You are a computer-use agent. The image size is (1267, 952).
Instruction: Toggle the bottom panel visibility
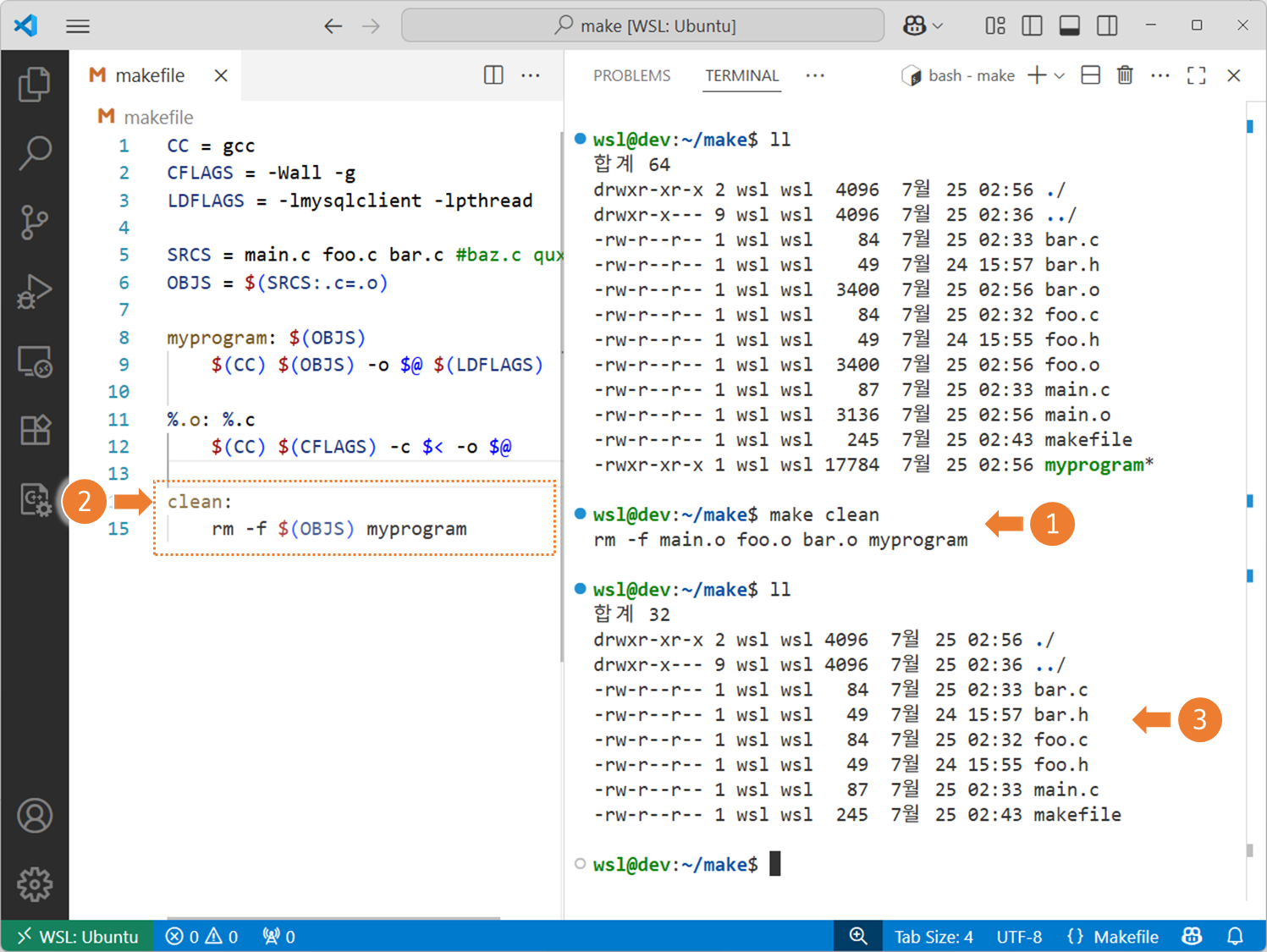tap(1070, 26)
